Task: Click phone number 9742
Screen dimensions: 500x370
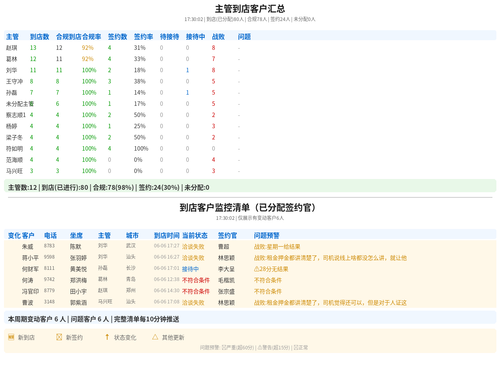Action: click(49, 279)
